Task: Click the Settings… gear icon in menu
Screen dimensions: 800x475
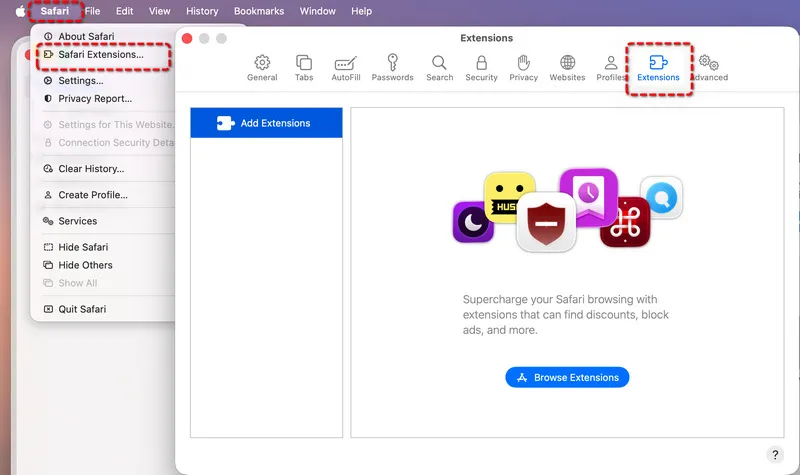Action: tap(48, 81)
